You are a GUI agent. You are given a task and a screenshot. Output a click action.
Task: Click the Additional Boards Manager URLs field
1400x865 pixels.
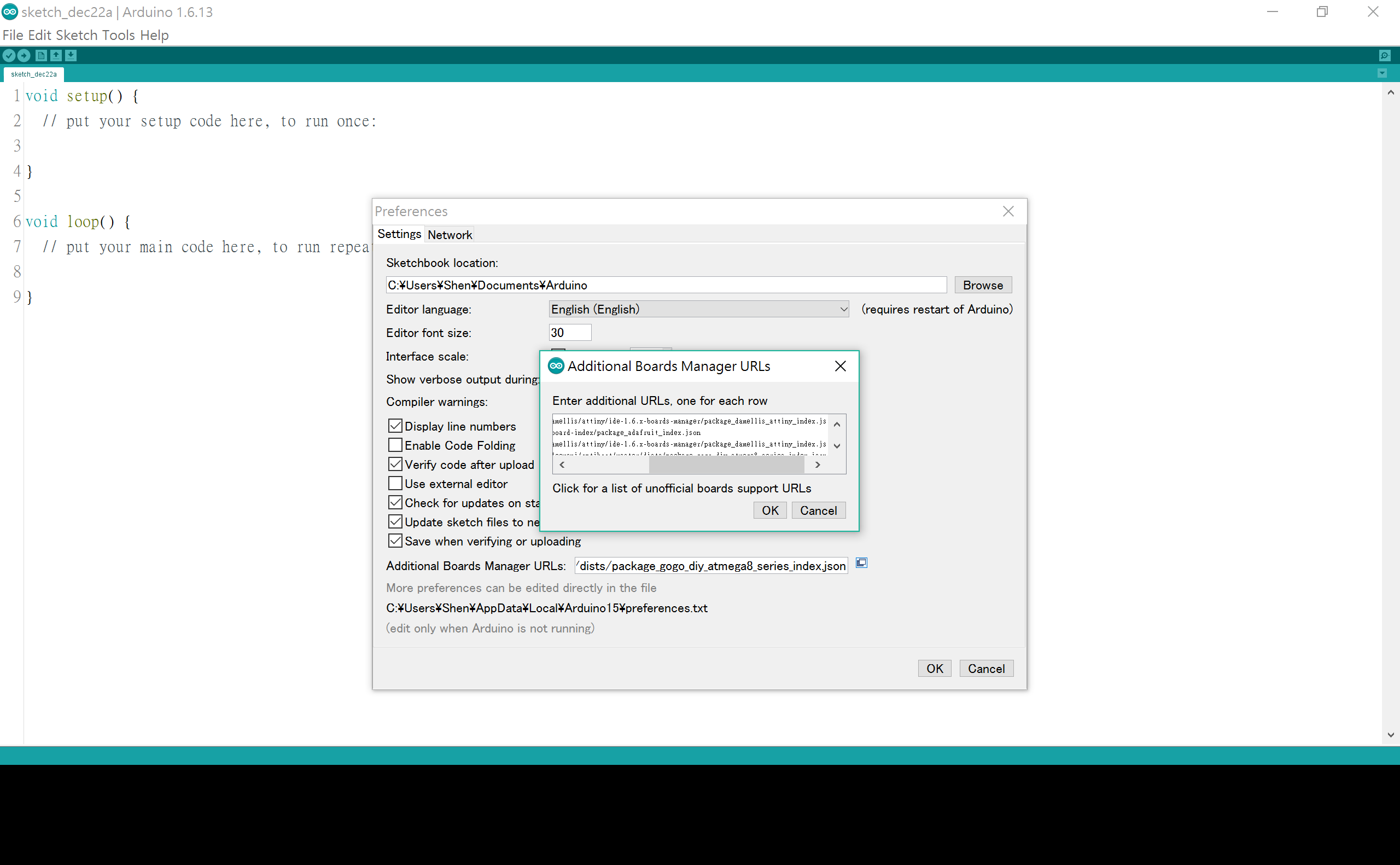[711, 566]
